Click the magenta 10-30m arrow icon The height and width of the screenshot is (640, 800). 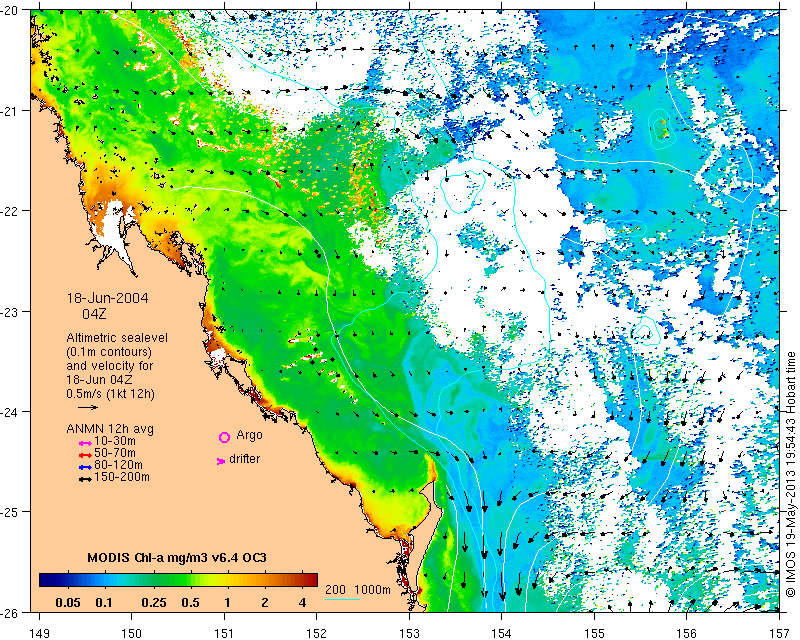click(85, 443)
